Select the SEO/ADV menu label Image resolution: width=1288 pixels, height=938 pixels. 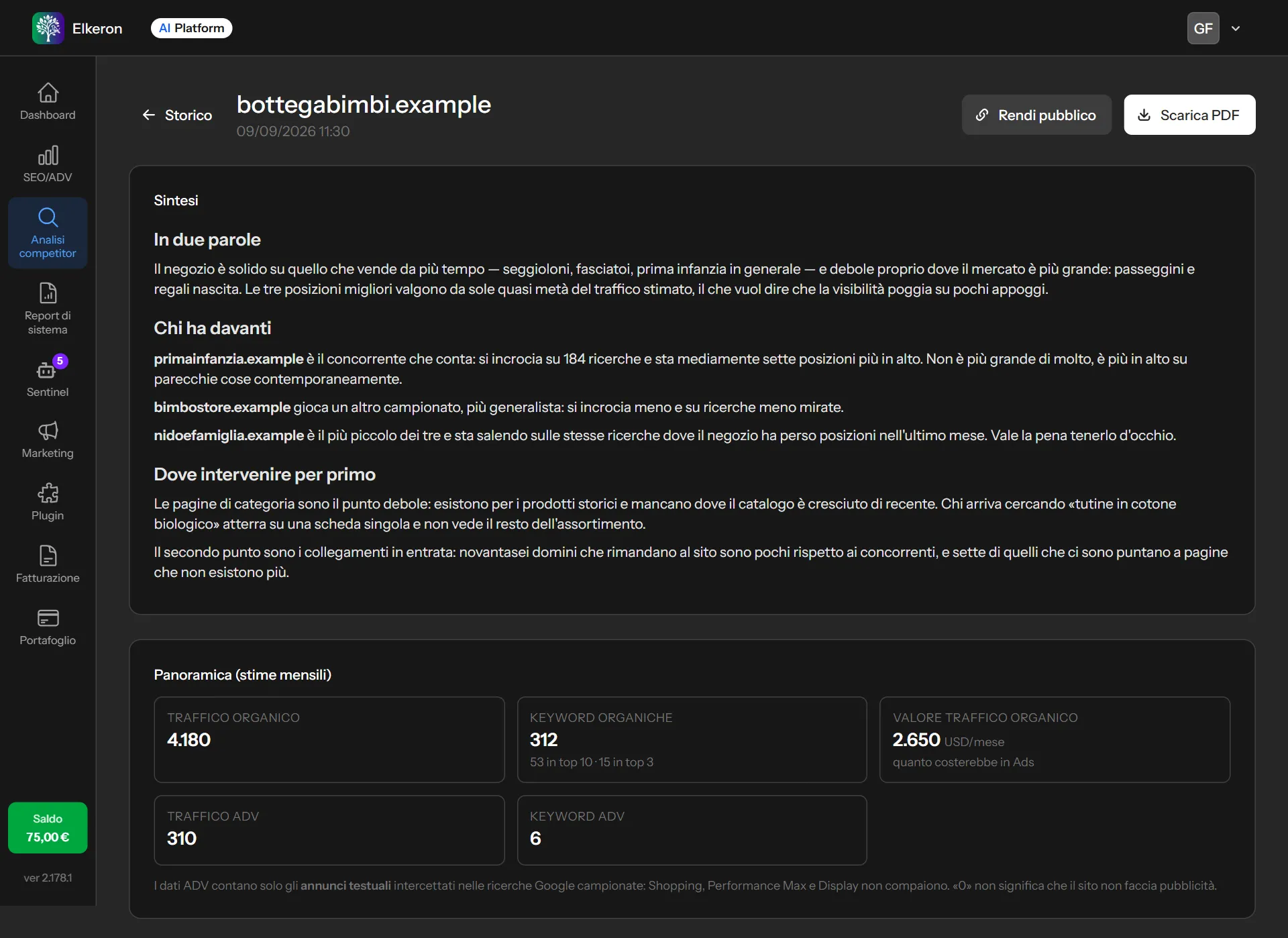pos(48,177)
